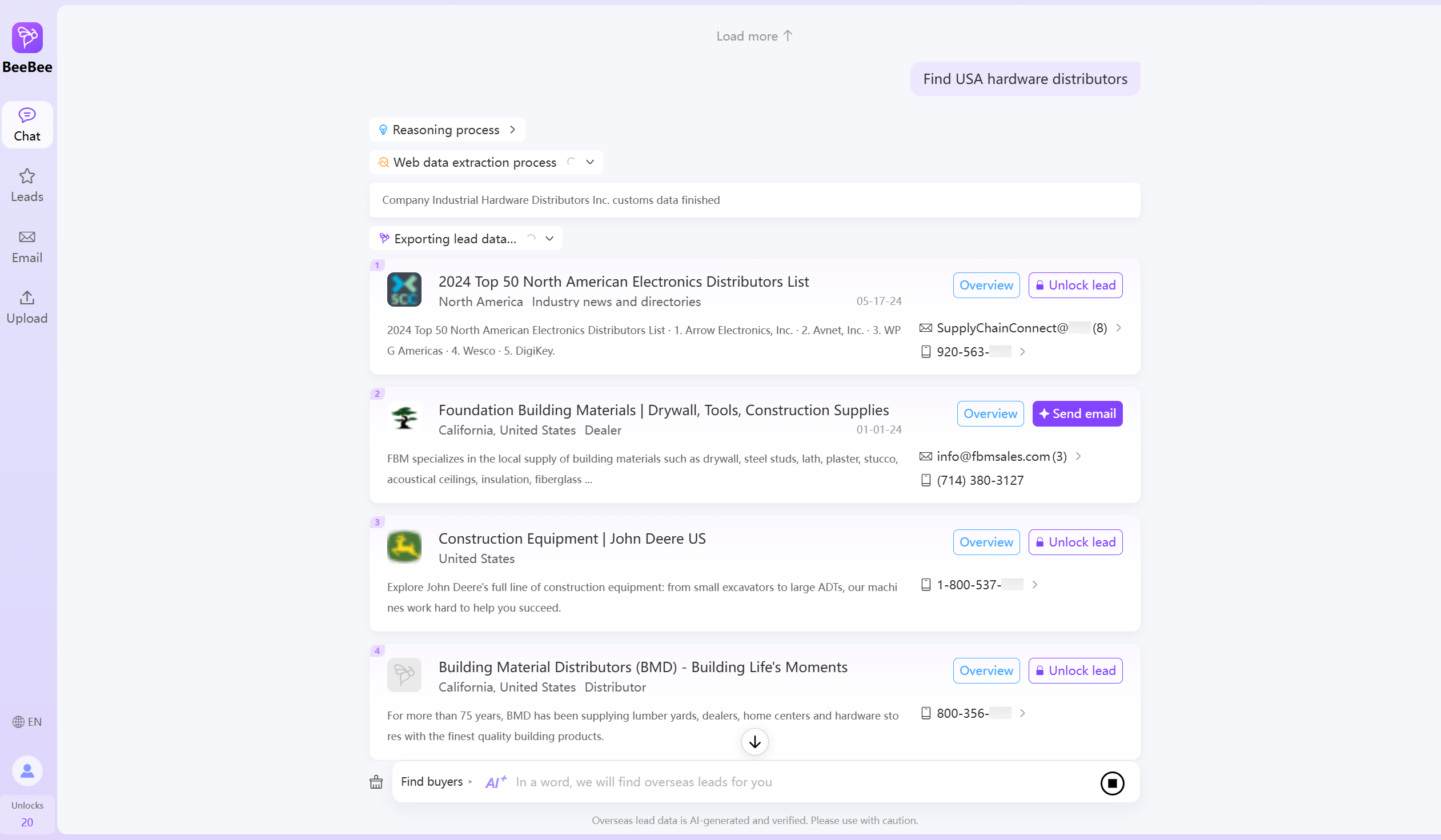This screenshot has height=840, width=1441.
Task: Open the user profile avatar
Action: coord(27,771)
